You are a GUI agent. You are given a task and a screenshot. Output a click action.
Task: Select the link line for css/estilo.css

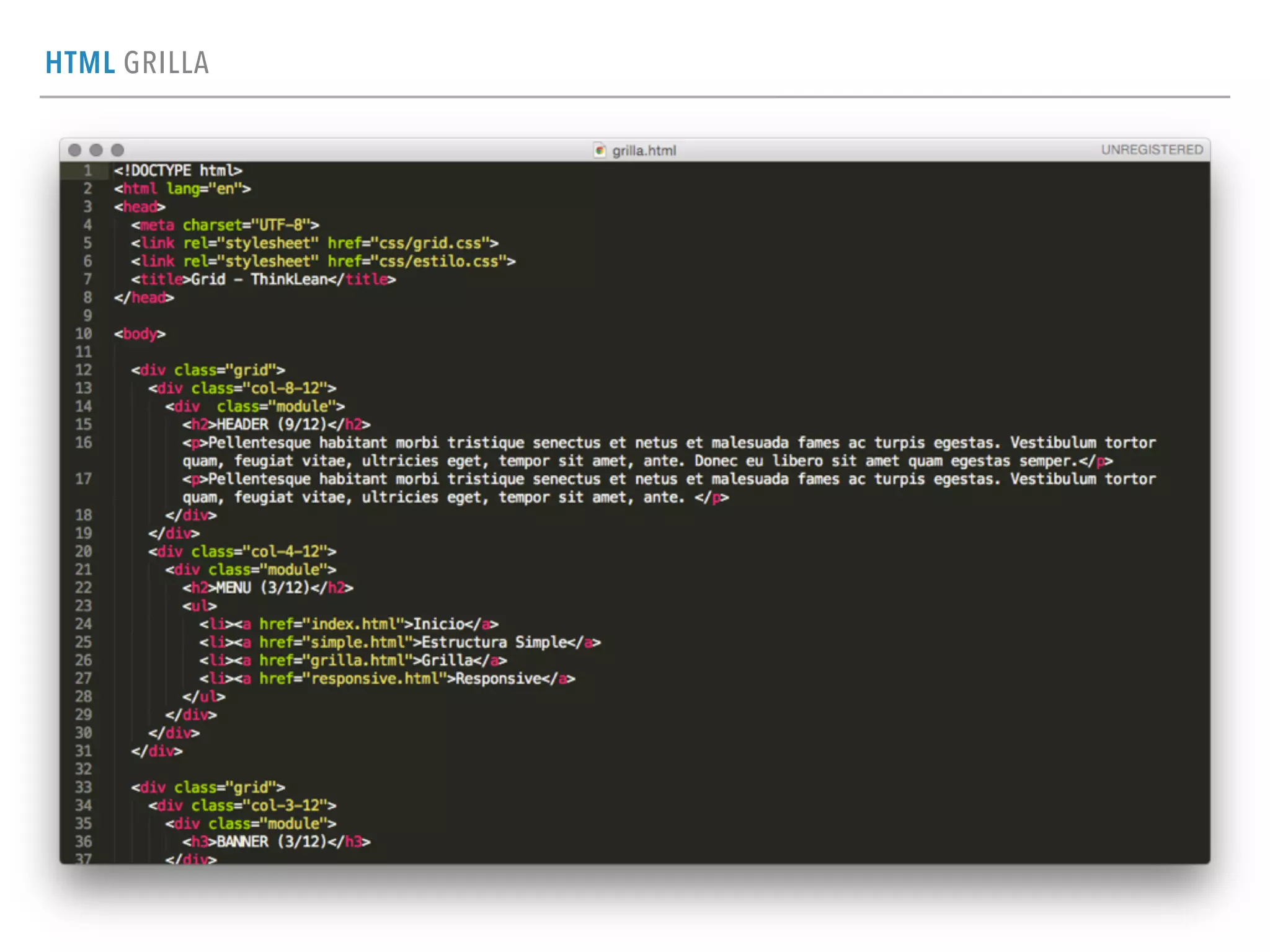(323, 261)
